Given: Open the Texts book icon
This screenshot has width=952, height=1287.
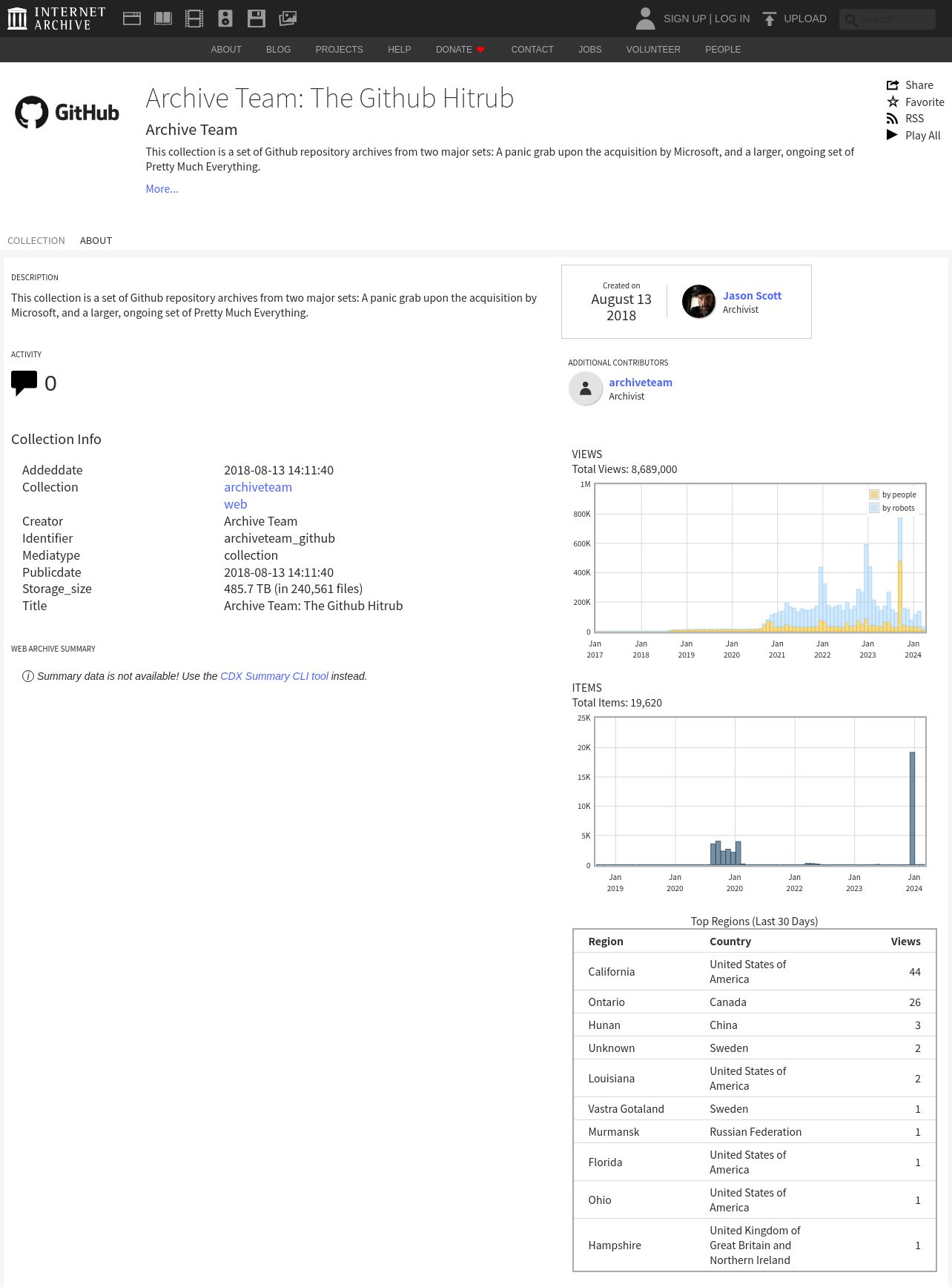Looking at the screenshot, I should (x=163, y=19).
